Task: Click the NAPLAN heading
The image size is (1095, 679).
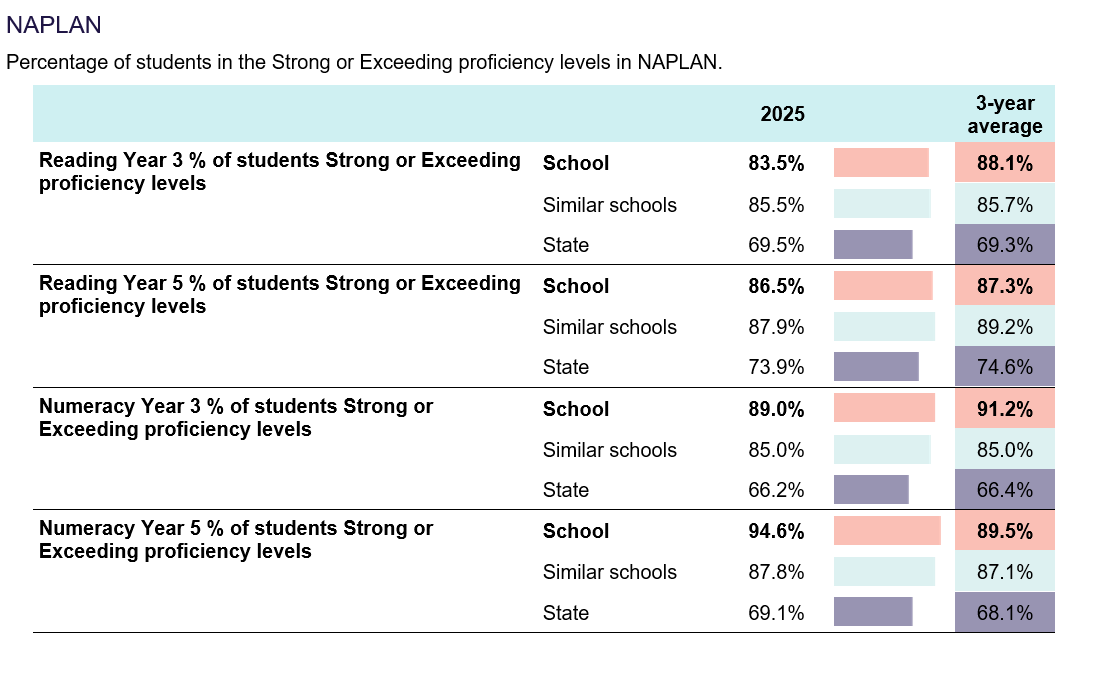Action: (54, 25)
